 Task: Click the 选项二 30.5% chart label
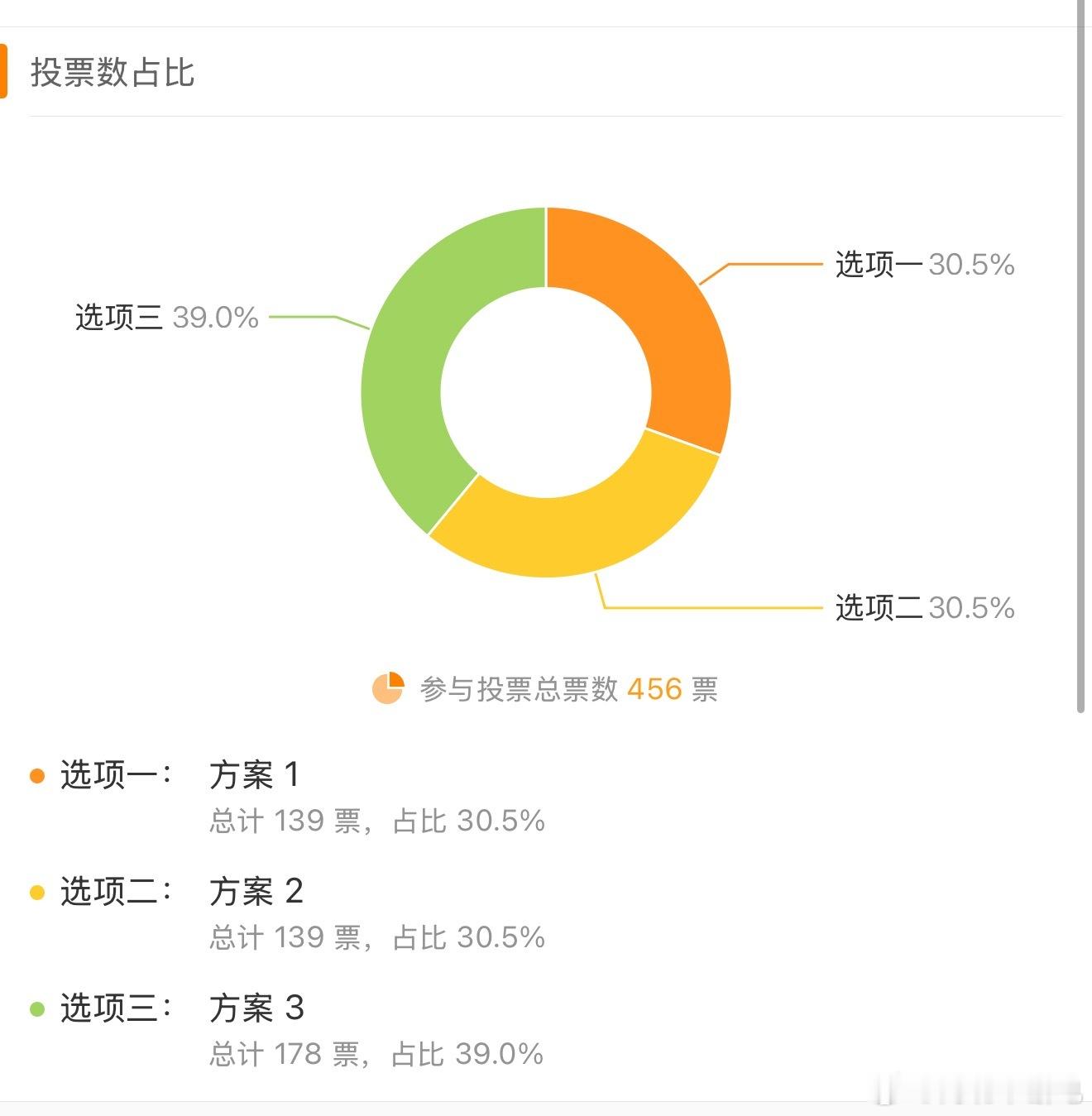click(x=925, y=608)
